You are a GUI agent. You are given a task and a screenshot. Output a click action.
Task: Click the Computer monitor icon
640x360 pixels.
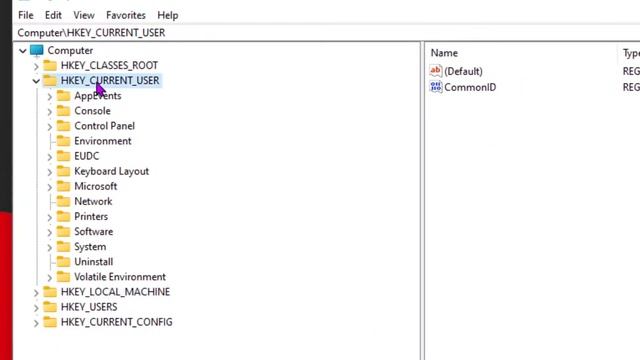[37, 50]
